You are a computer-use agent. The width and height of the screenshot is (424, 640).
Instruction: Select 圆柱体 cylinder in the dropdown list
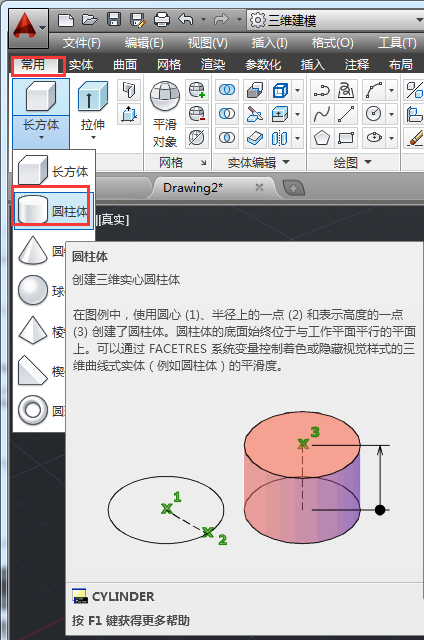click(x=54, y=211)
